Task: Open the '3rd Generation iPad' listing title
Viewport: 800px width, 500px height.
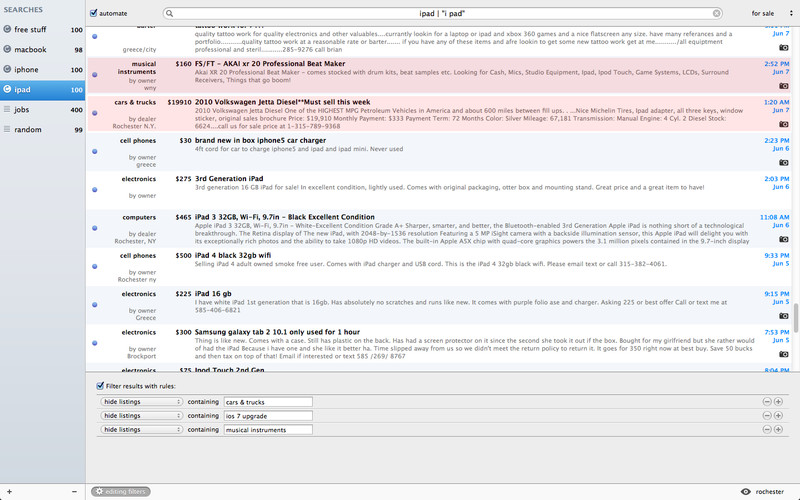Action: click(x=229, y=179)
